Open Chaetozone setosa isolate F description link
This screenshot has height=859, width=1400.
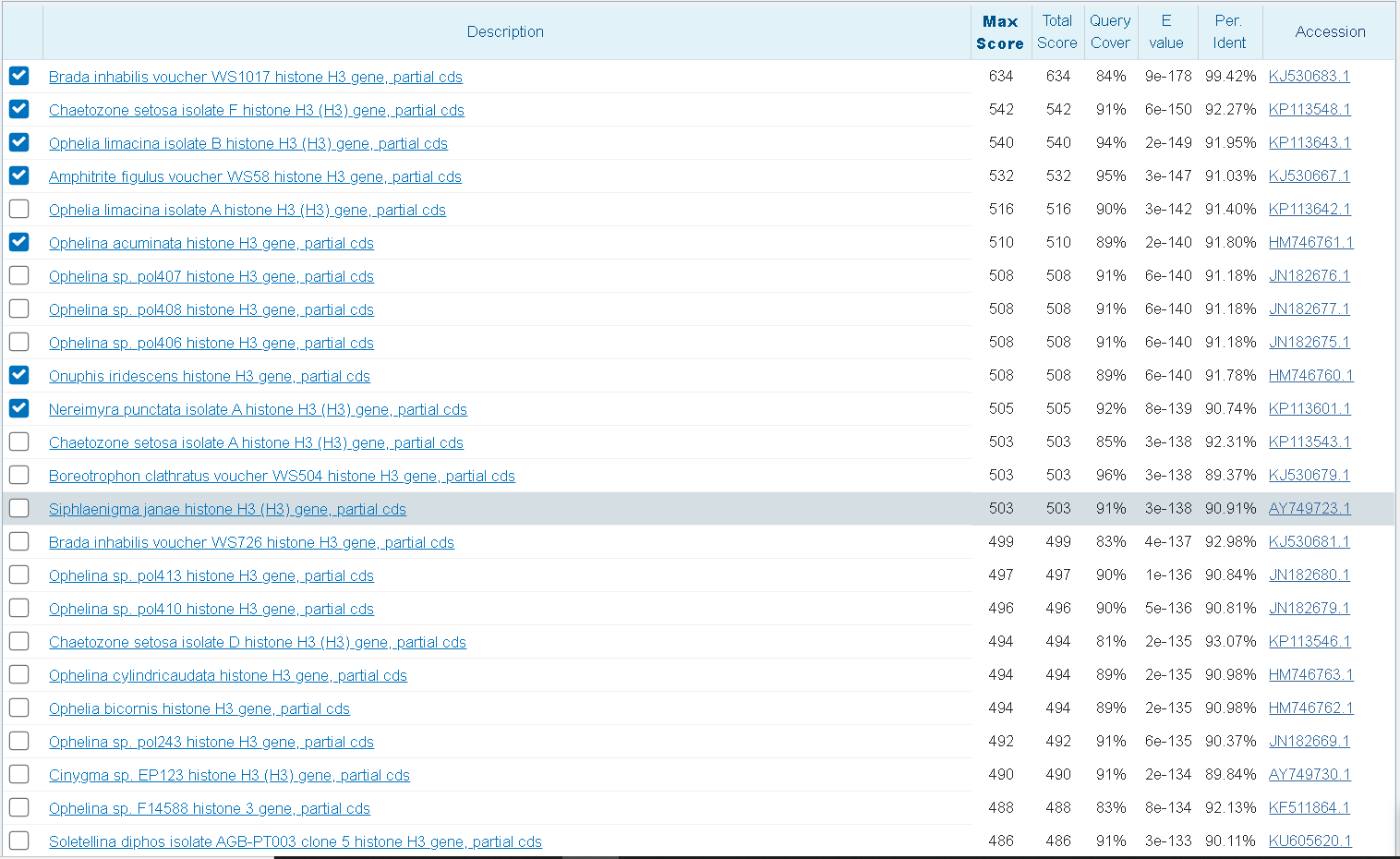point(257,110)
